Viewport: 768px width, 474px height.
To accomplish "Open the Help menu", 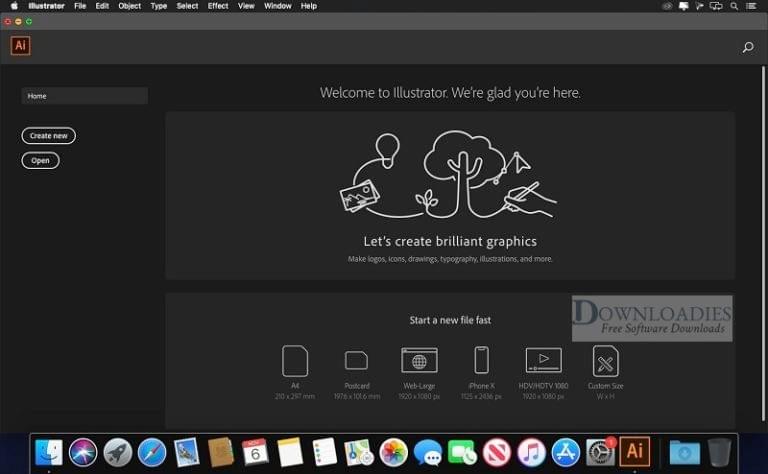I will [x=309, y=6].
